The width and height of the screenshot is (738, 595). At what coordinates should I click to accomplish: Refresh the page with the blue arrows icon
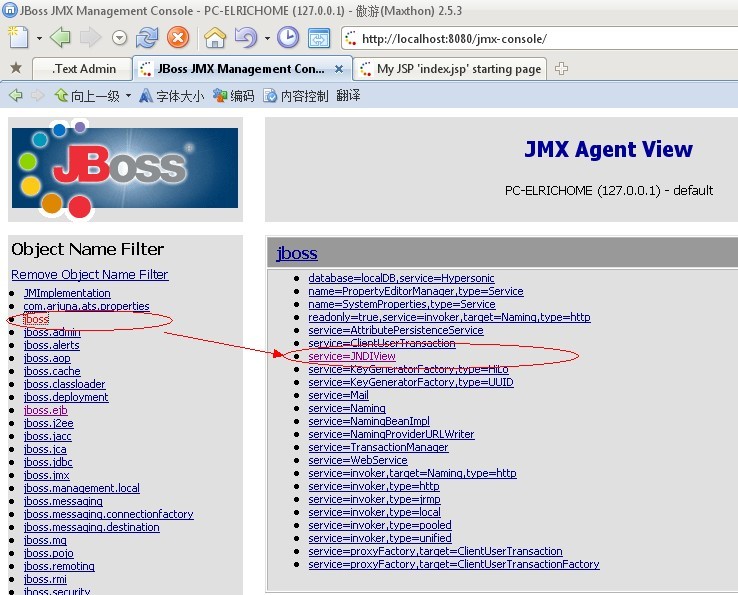pyautogui.click(x=147, y=38)
